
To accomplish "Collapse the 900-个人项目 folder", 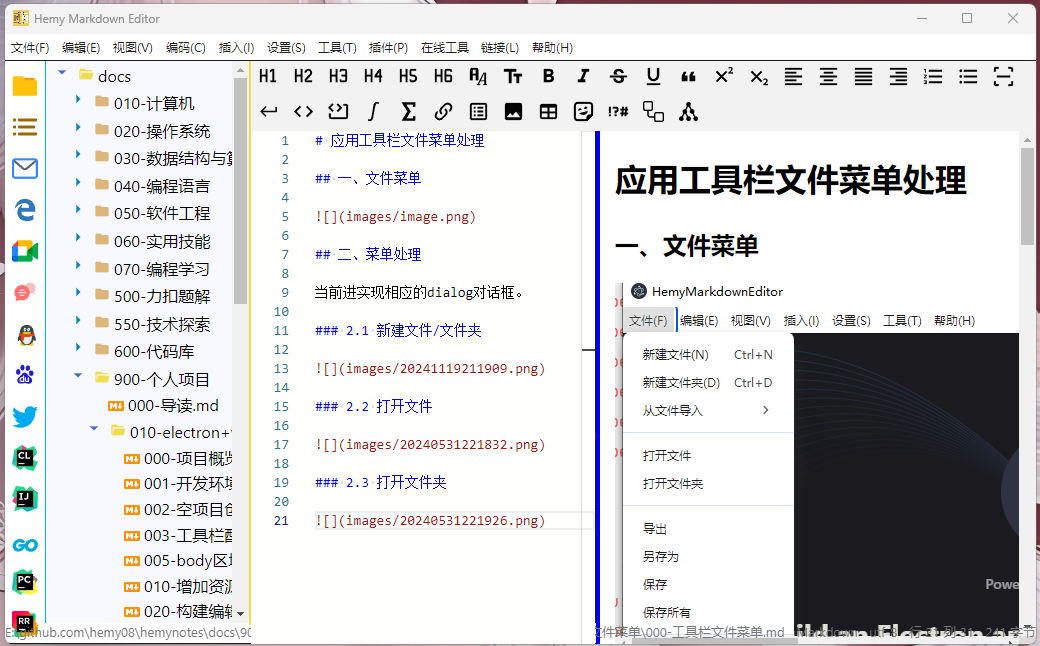I will (x=79, y=377).
